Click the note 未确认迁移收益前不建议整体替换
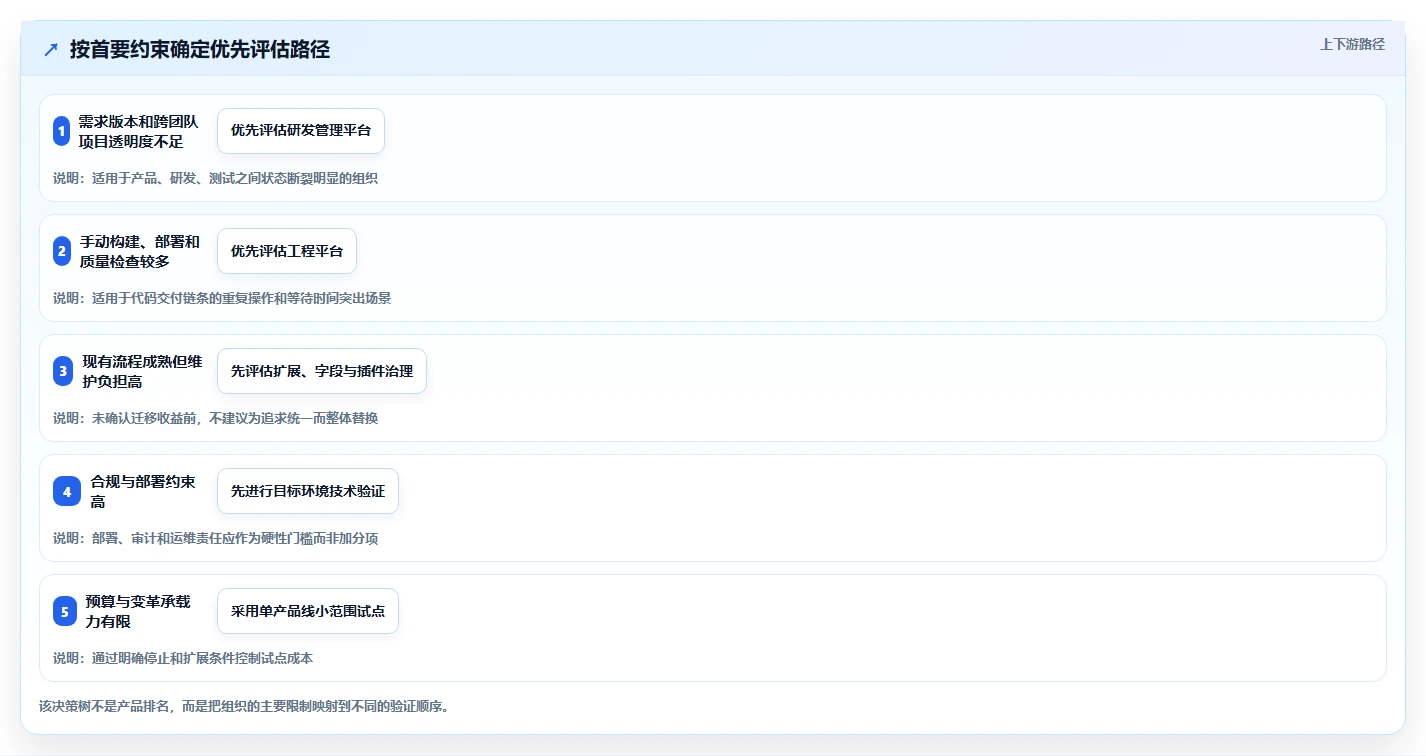This screenshot has height=756, width=1426. click(x=216, y=418)
